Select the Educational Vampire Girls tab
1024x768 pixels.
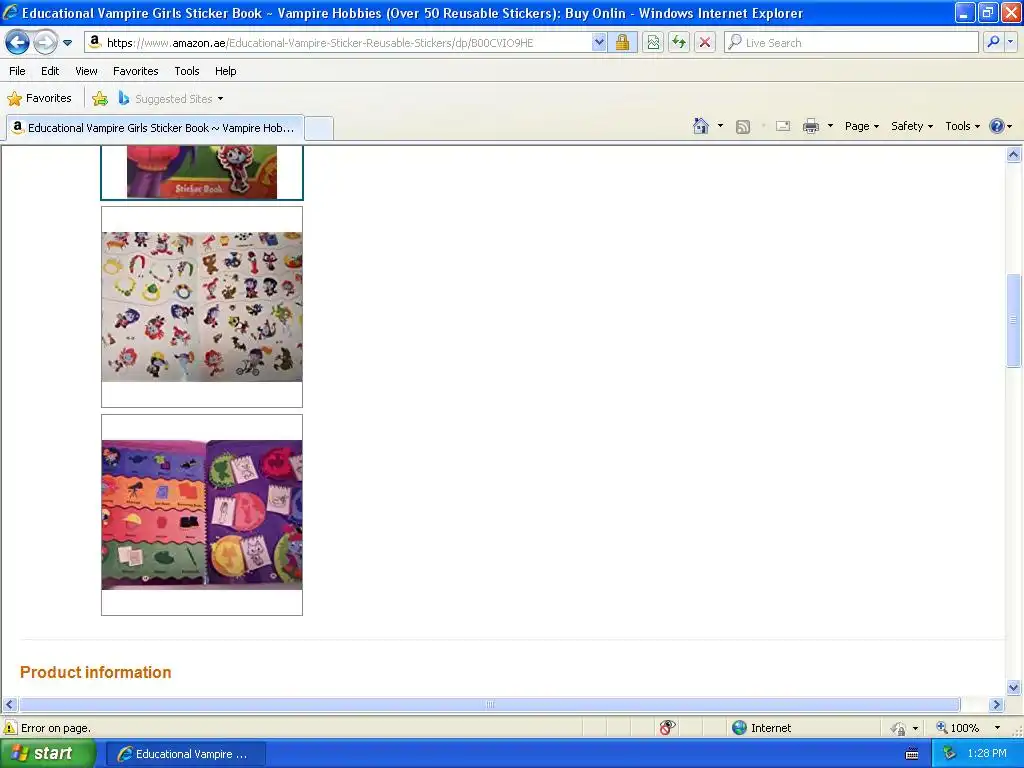click(x=155, y=128)
